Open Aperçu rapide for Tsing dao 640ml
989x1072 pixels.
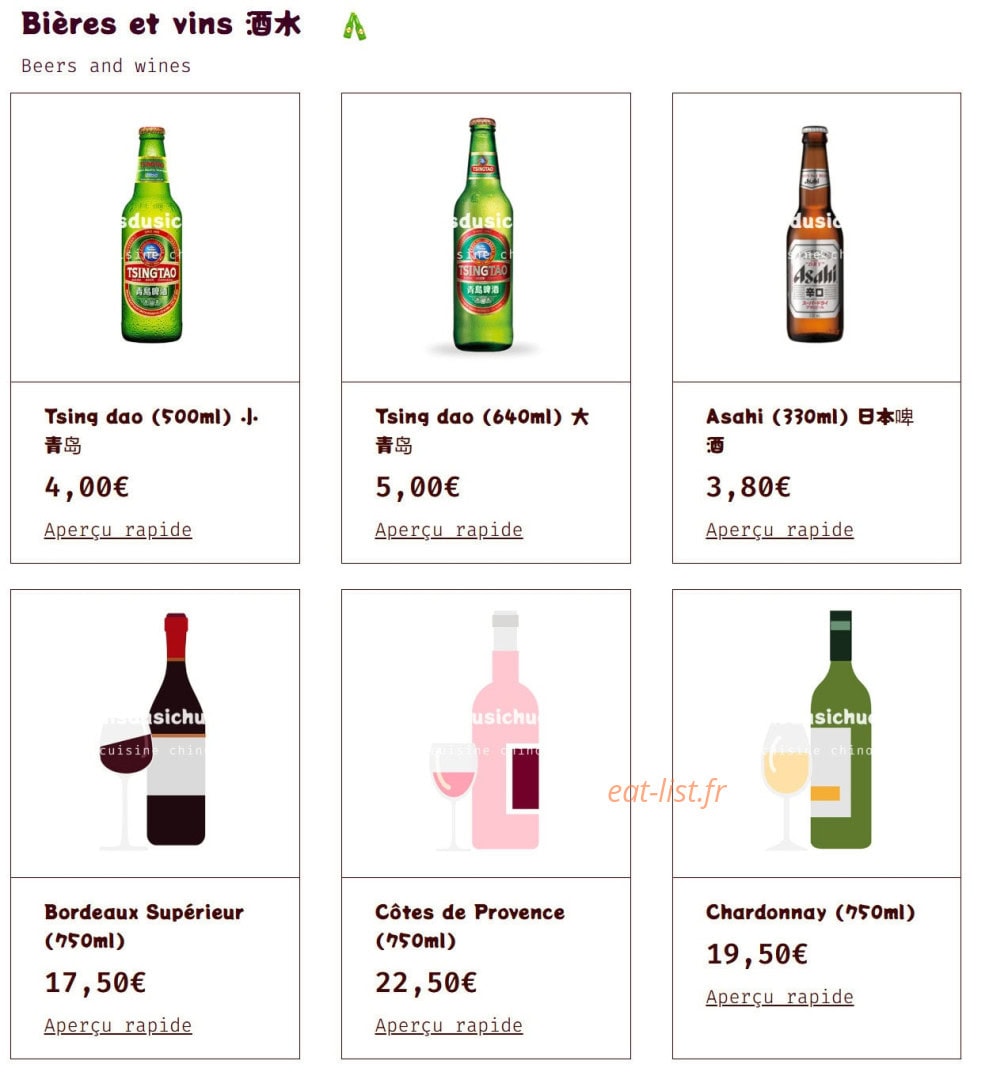[x=449, y=531]
